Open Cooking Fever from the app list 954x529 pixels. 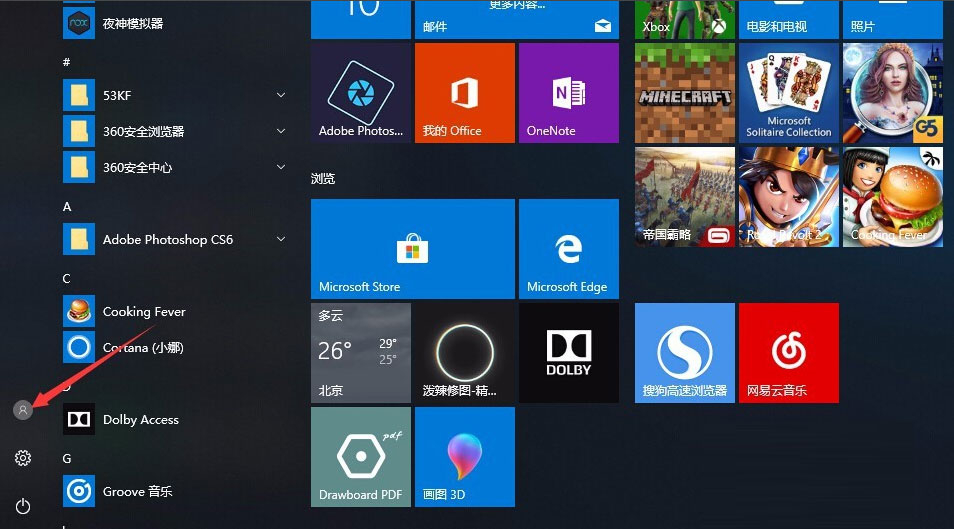pos(144,311)
